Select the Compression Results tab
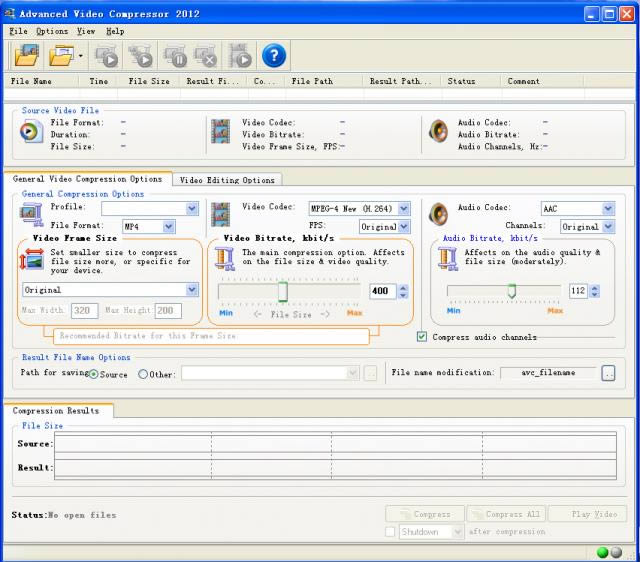The image size is (640, 562). click(x=56, y=411)
